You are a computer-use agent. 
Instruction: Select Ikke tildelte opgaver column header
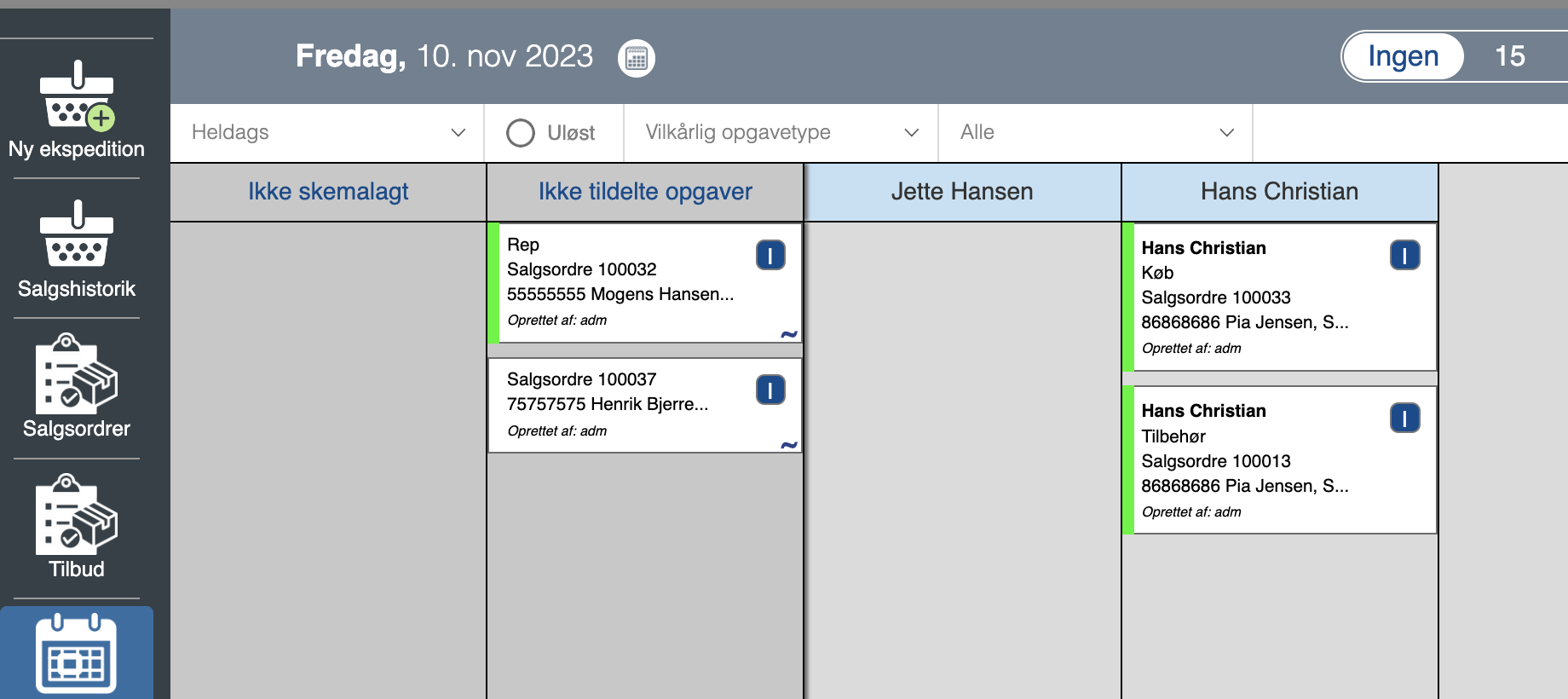[645, 192]
